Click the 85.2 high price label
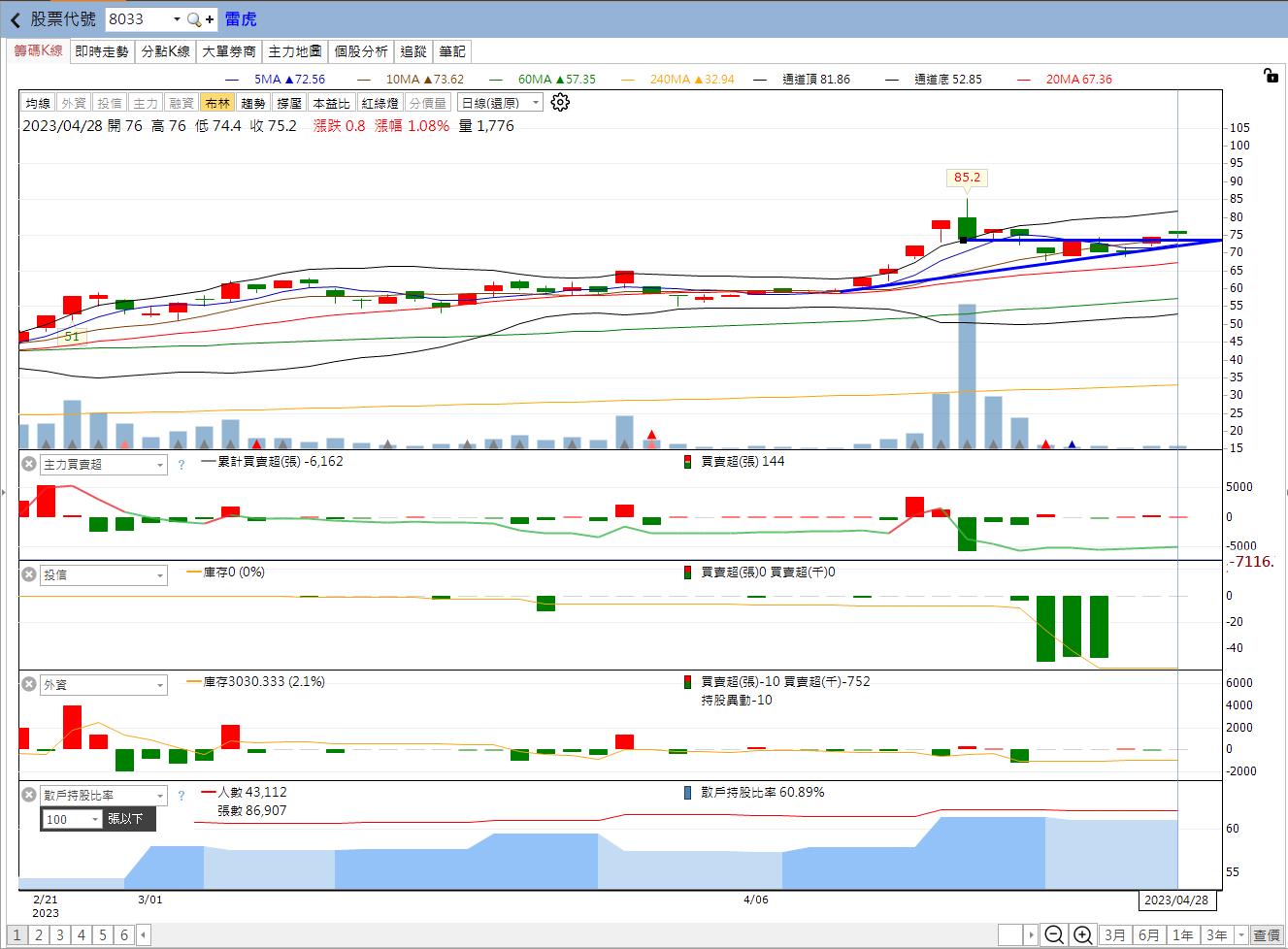Image resolution: width=1288 pixels, height=949 pixels. (x=967, y=178)
